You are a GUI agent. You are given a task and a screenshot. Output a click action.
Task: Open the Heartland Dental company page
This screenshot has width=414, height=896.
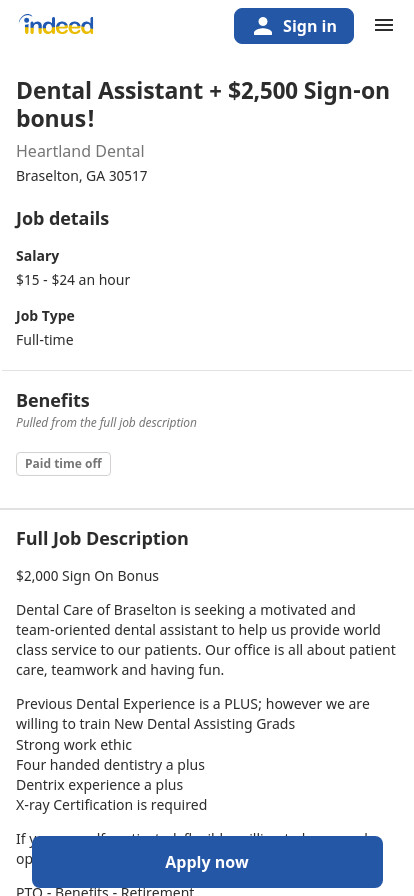(80, 151)
